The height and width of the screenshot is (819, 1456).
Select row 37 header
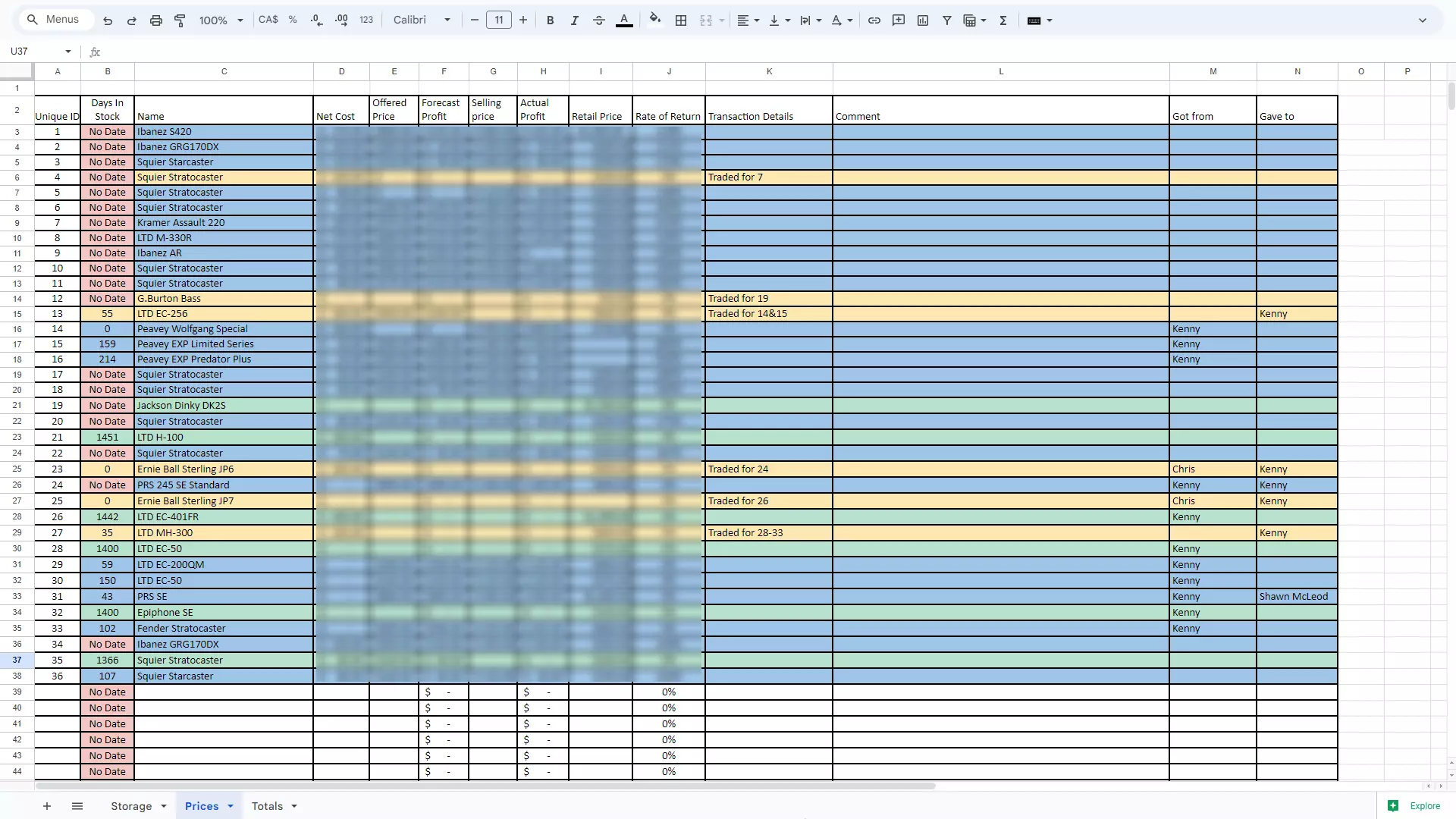17,660
